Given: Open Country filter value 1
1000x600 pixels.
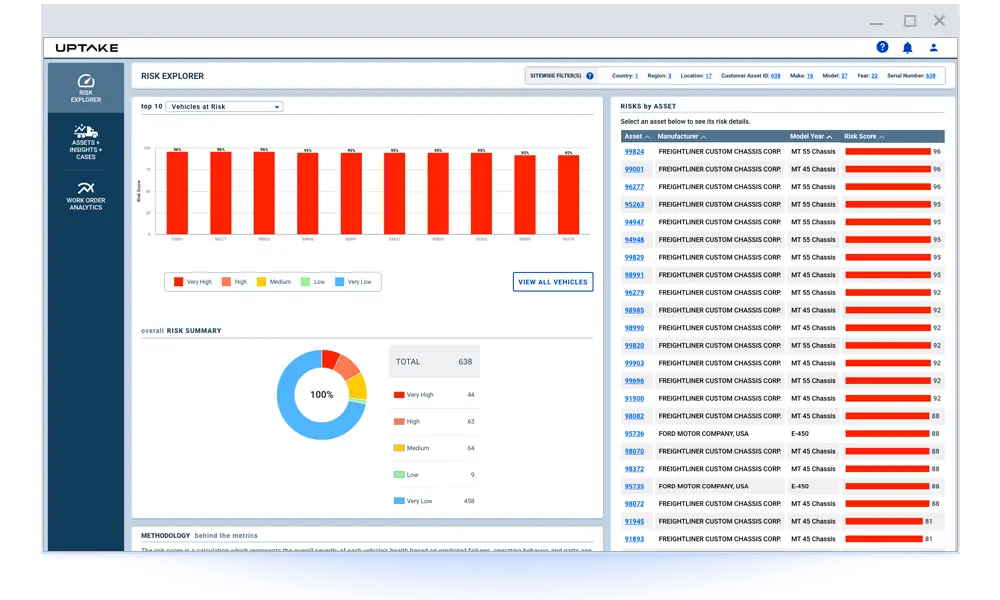Looking at the screenshot, I should point(636,76).
